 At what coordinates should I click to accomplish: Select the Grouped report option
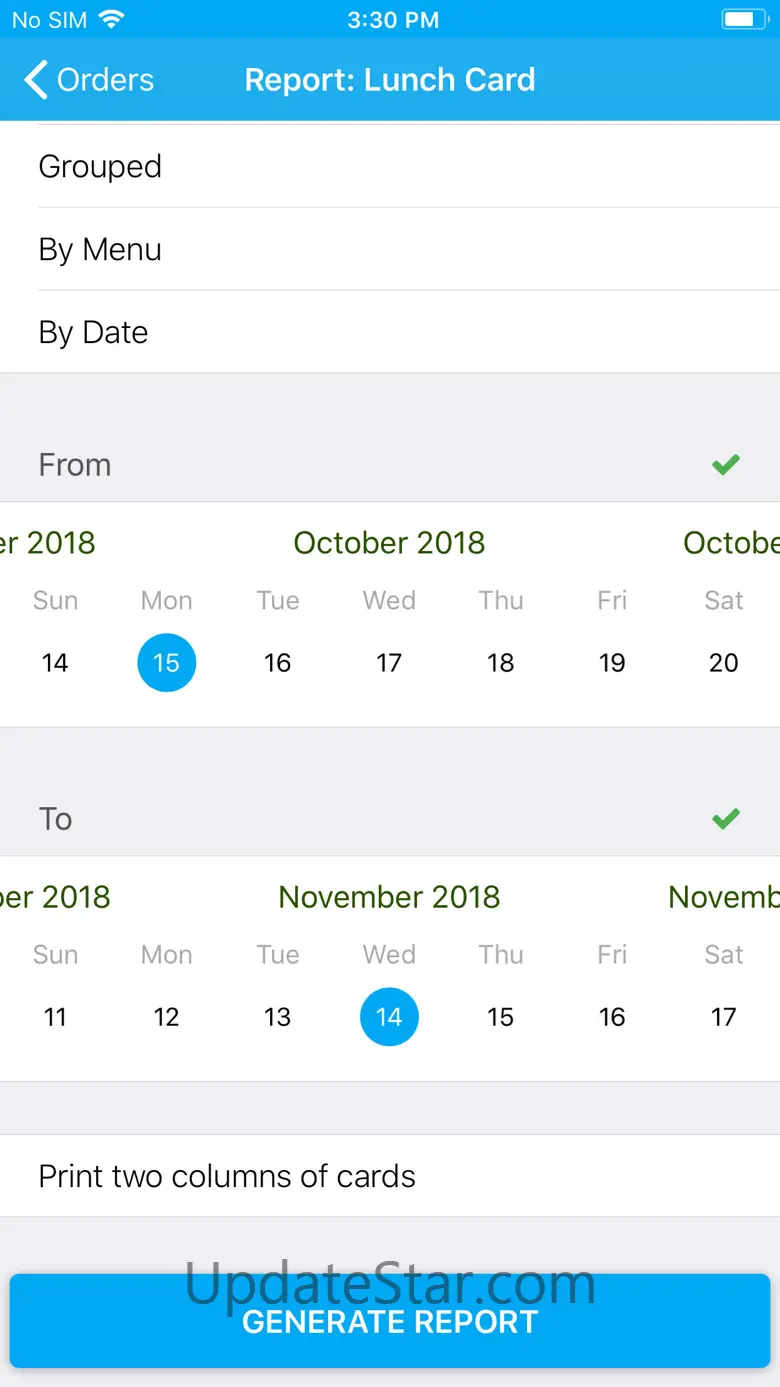[x=390, y=166]
